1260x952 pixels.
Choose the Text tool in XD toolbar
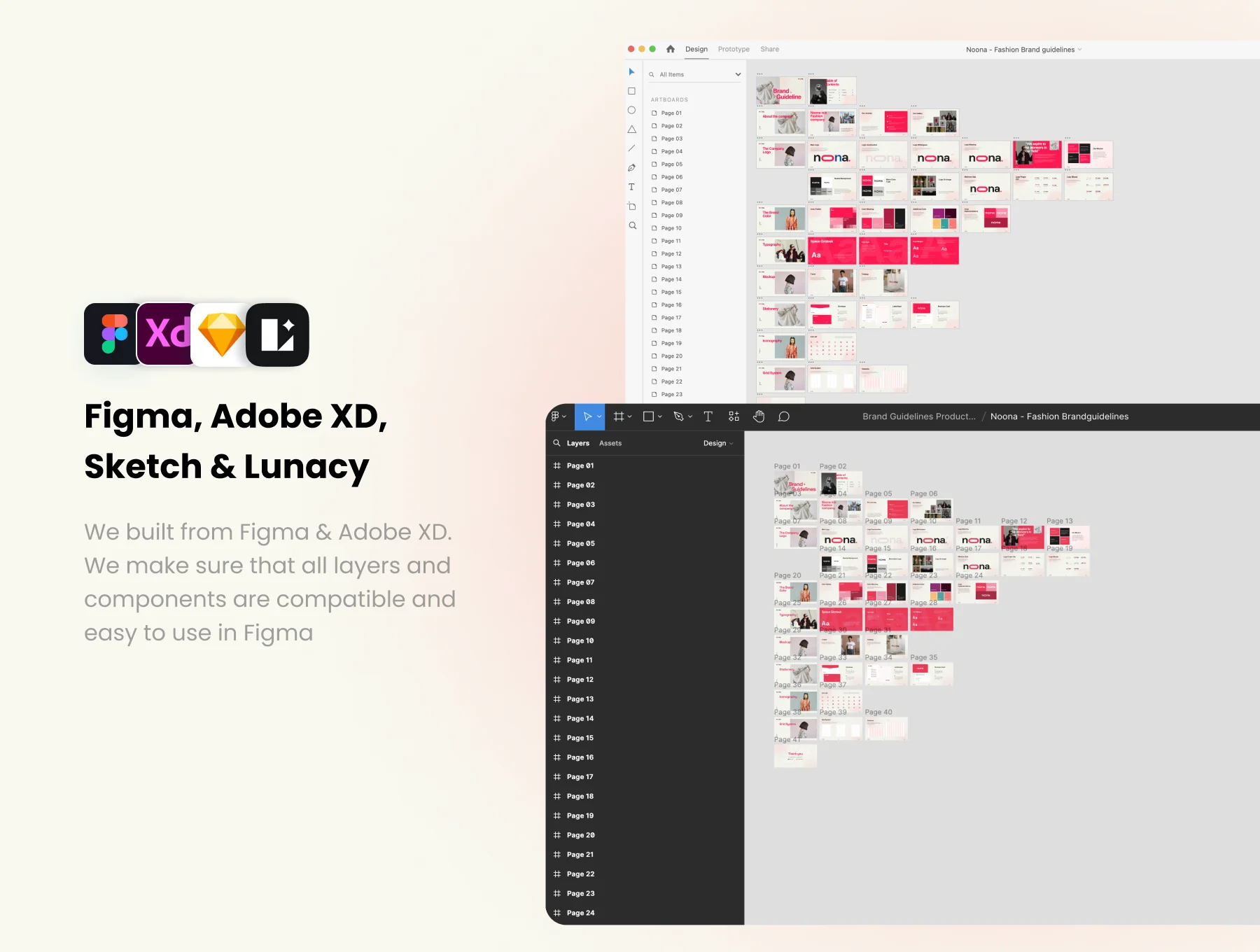click(631, 187)
